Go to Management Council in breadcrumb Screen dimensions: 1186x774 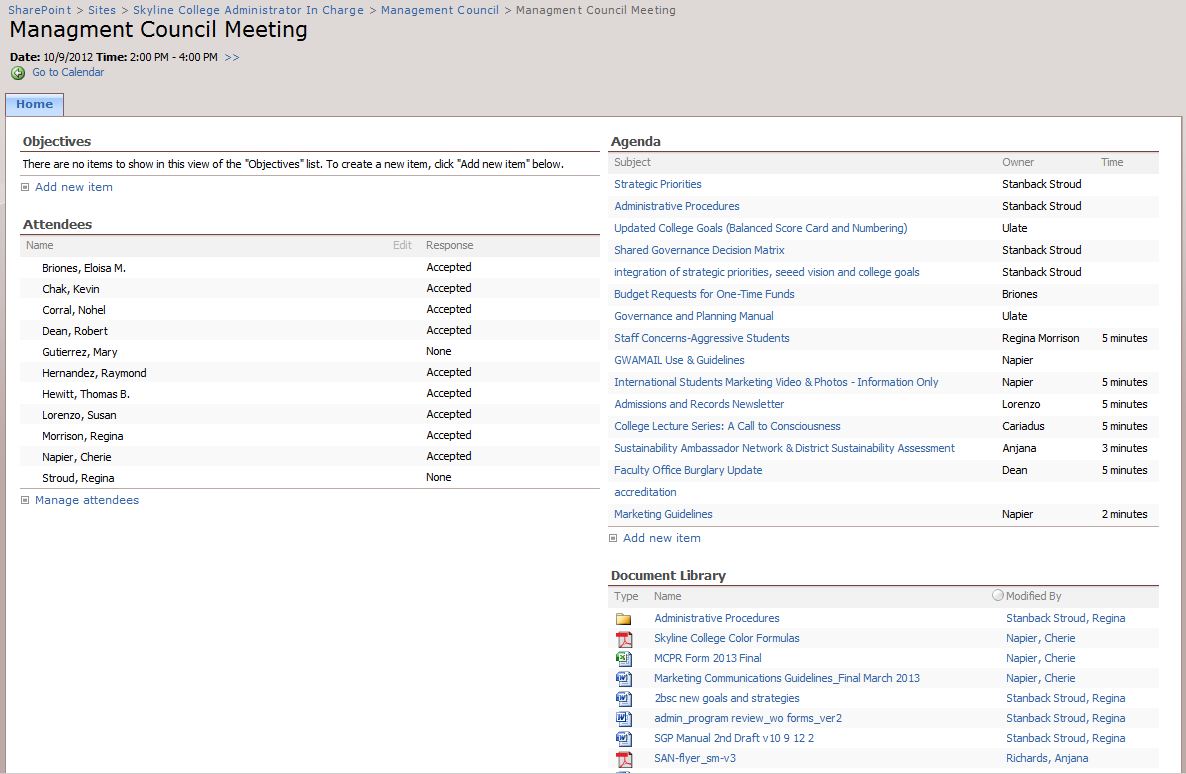[439, 10]
